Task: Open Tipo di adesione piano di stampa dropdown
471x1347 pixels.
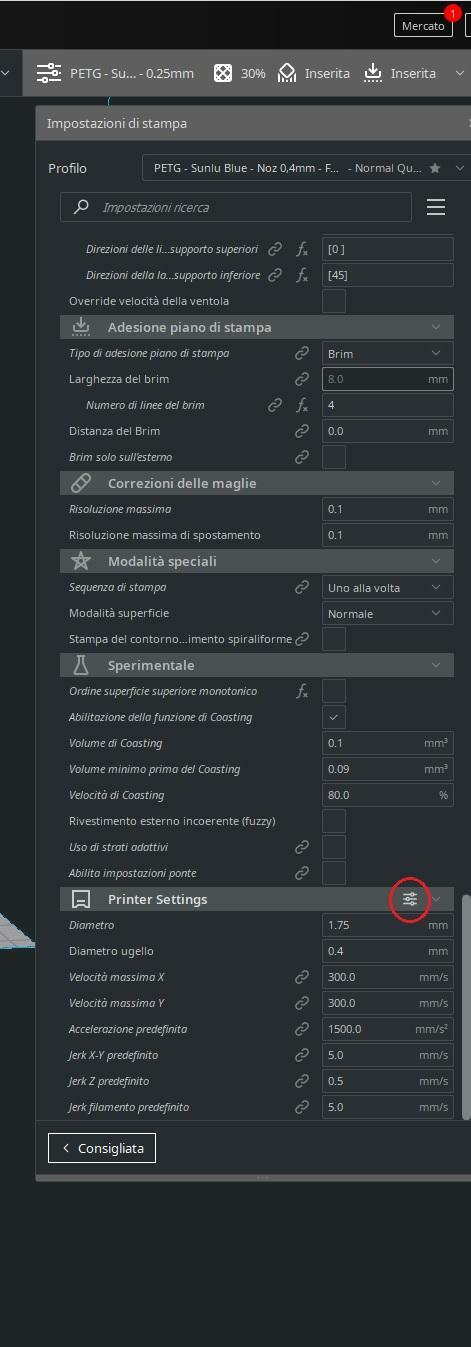Action: click(388, 353)
